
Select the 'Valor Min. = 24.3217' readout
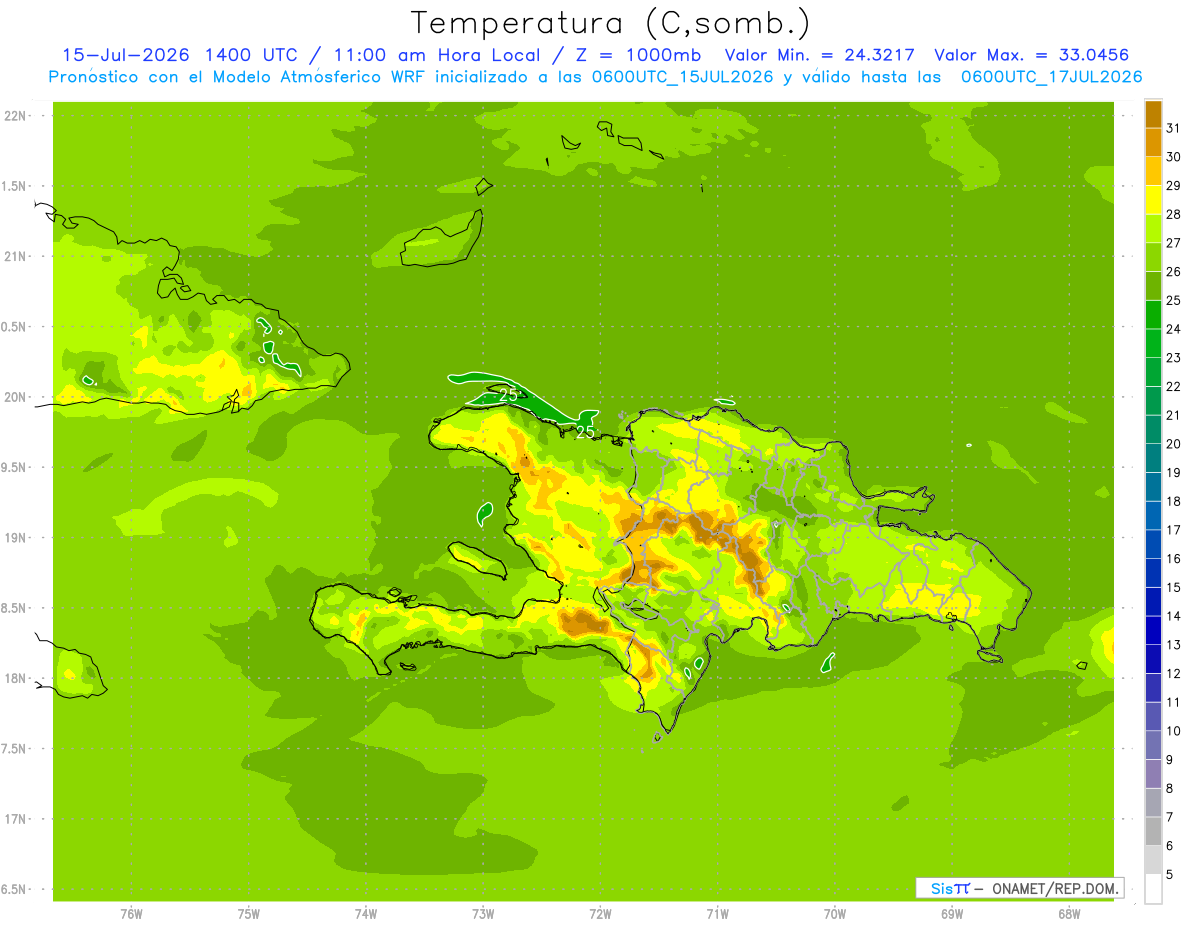click(x=819, y=55)
